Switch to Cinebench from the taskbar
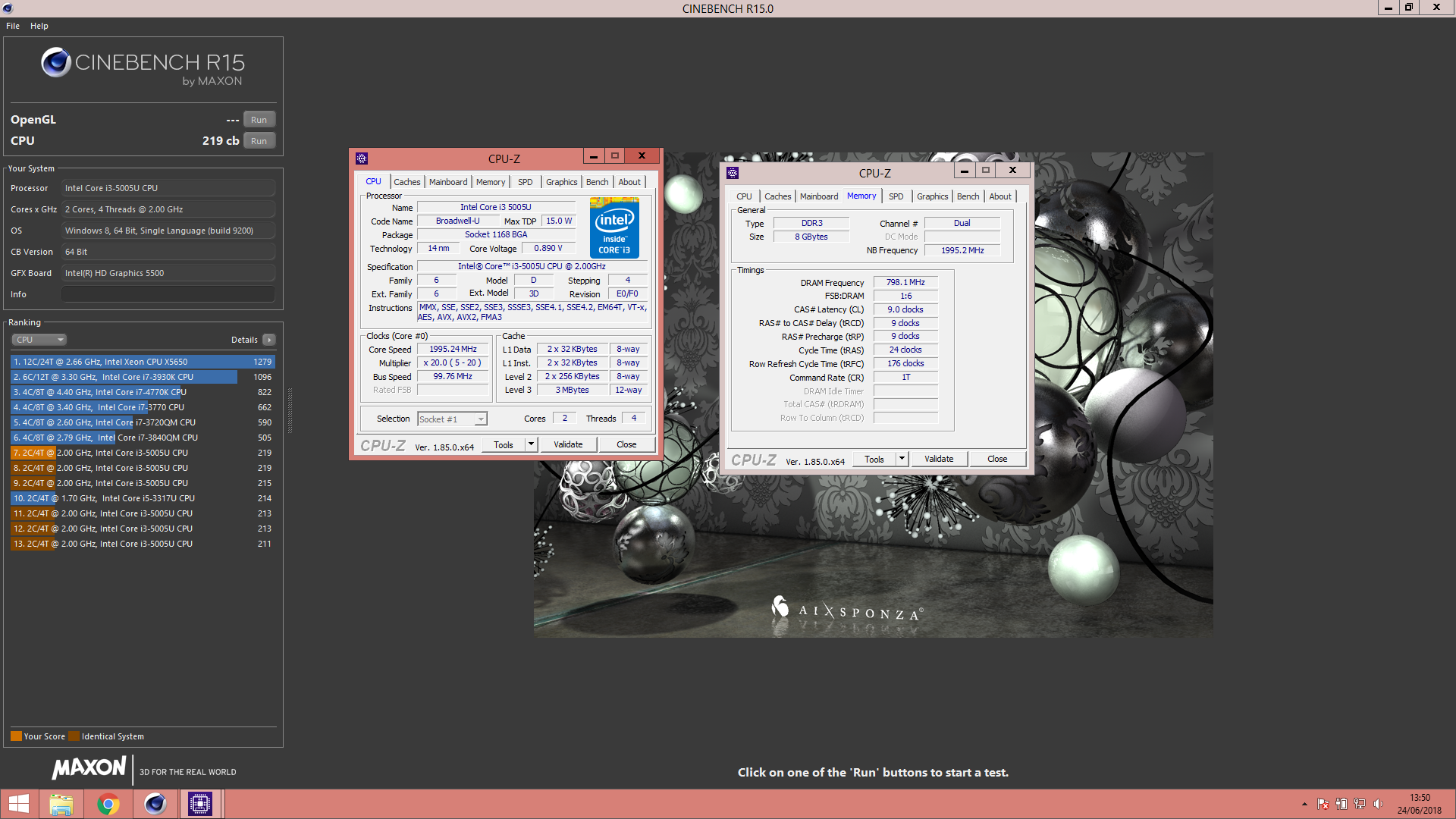The height and width of the screenshot is (819, 1456). click(155, 804)
